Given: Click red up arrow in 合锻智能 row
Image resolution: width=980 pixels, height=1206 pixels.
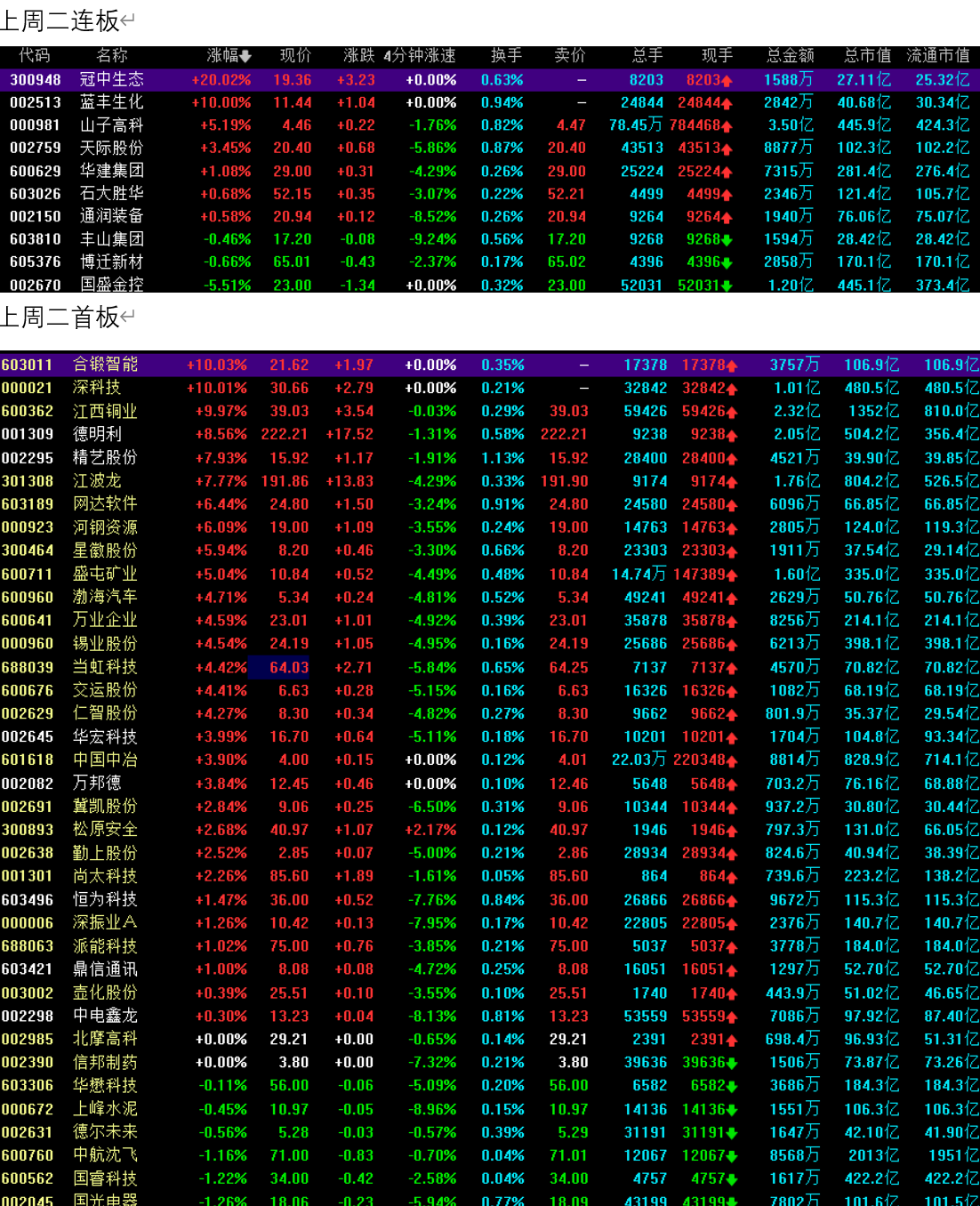Looking at the screenshot, I should pos(732,366).
